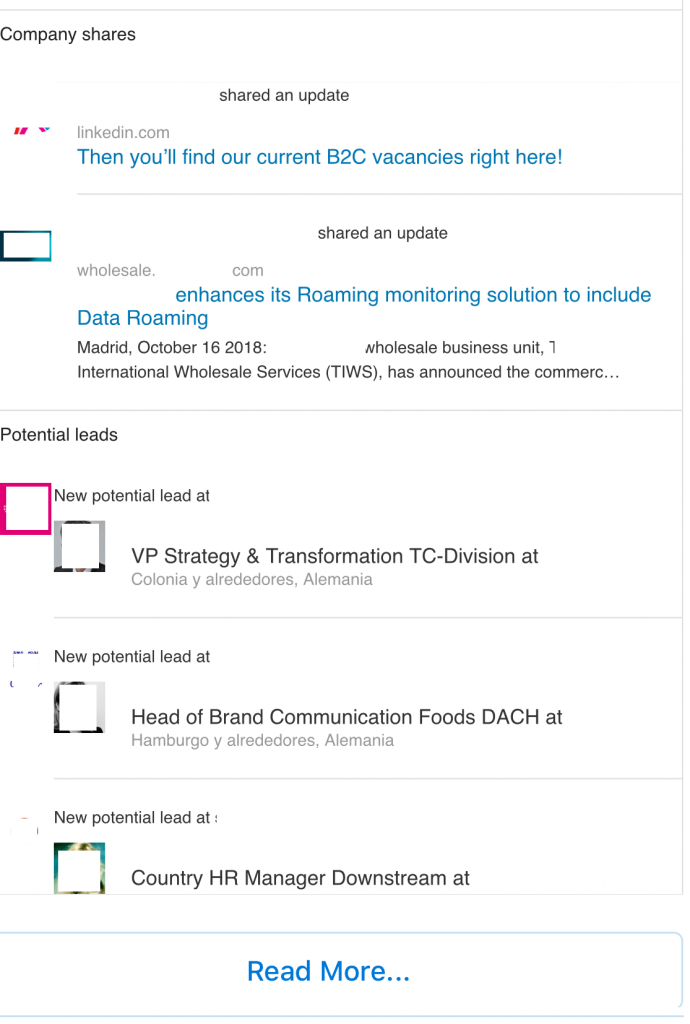Select the Head of Brand Communication Foods DACH title
690x1024 pixels.
(347, 717)
